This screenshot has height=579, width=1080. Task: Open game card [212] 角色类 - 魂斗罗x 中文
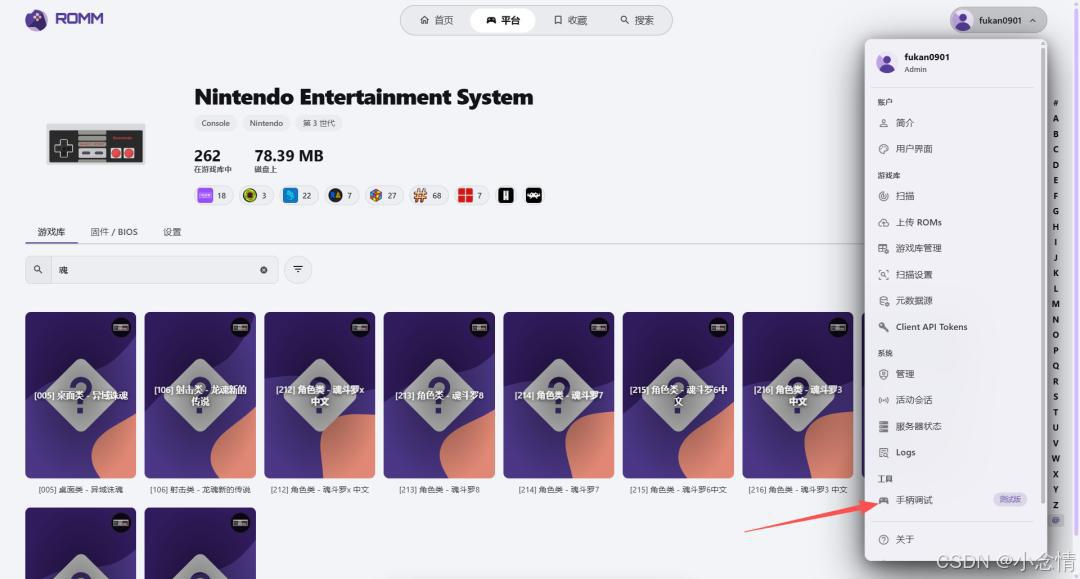pyautogui.click(x=320, y=395)
